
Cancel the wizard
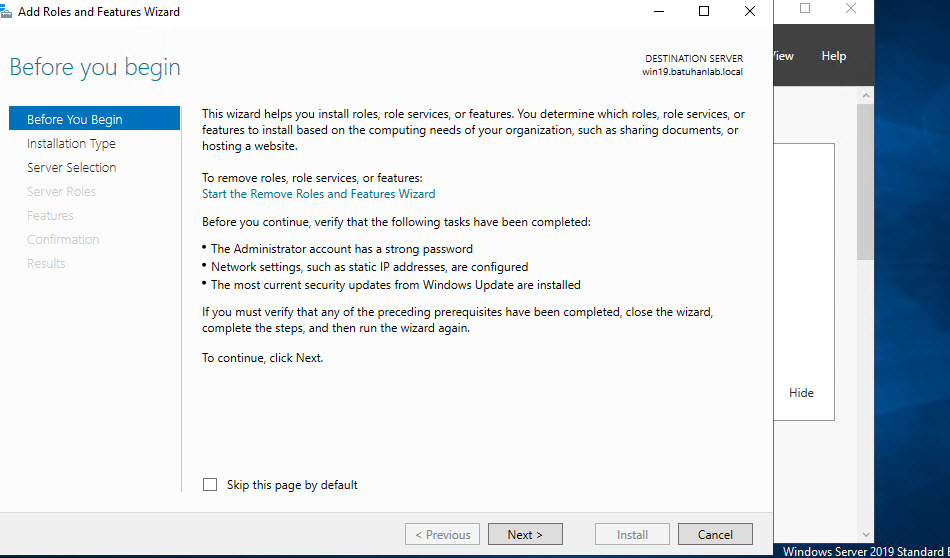coord(715,535)
